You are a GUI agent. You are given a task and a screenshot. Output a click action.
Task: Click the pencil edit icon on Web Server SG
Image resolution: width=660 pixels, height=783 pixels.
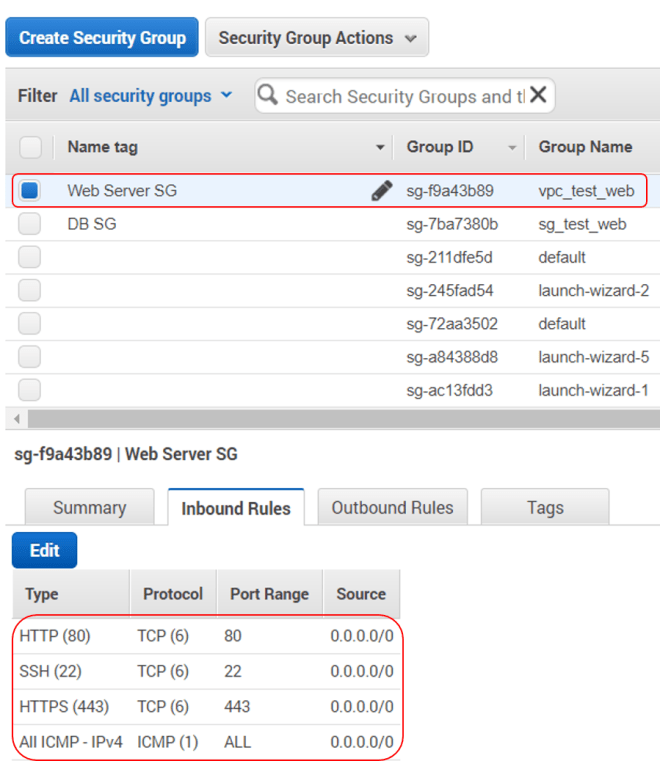[x=381, y=191]
